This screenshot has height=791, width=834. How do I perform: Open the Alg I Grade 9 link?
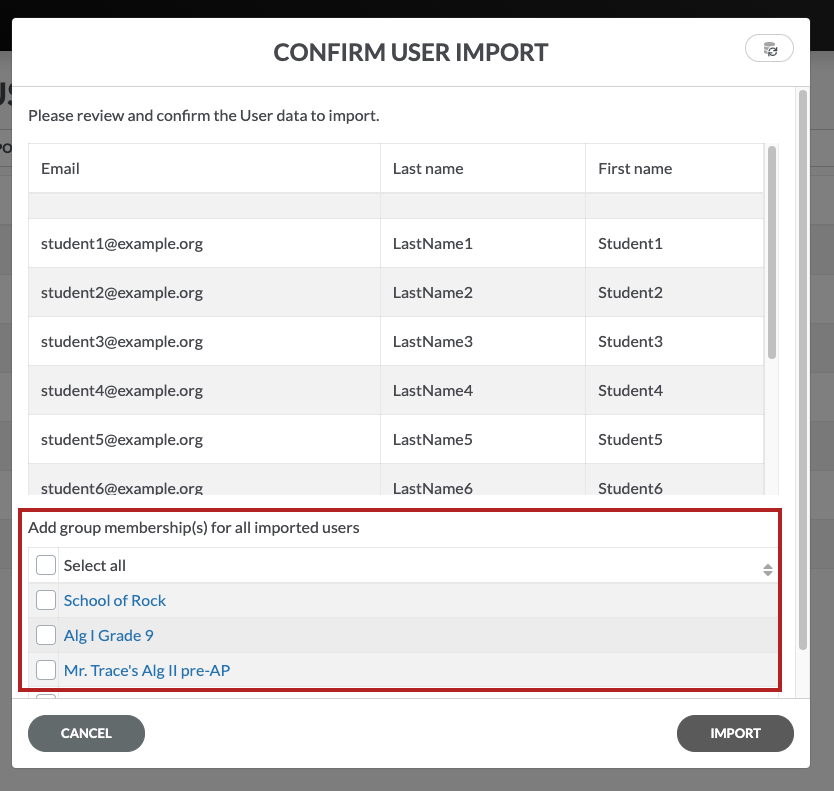[108, 636]
